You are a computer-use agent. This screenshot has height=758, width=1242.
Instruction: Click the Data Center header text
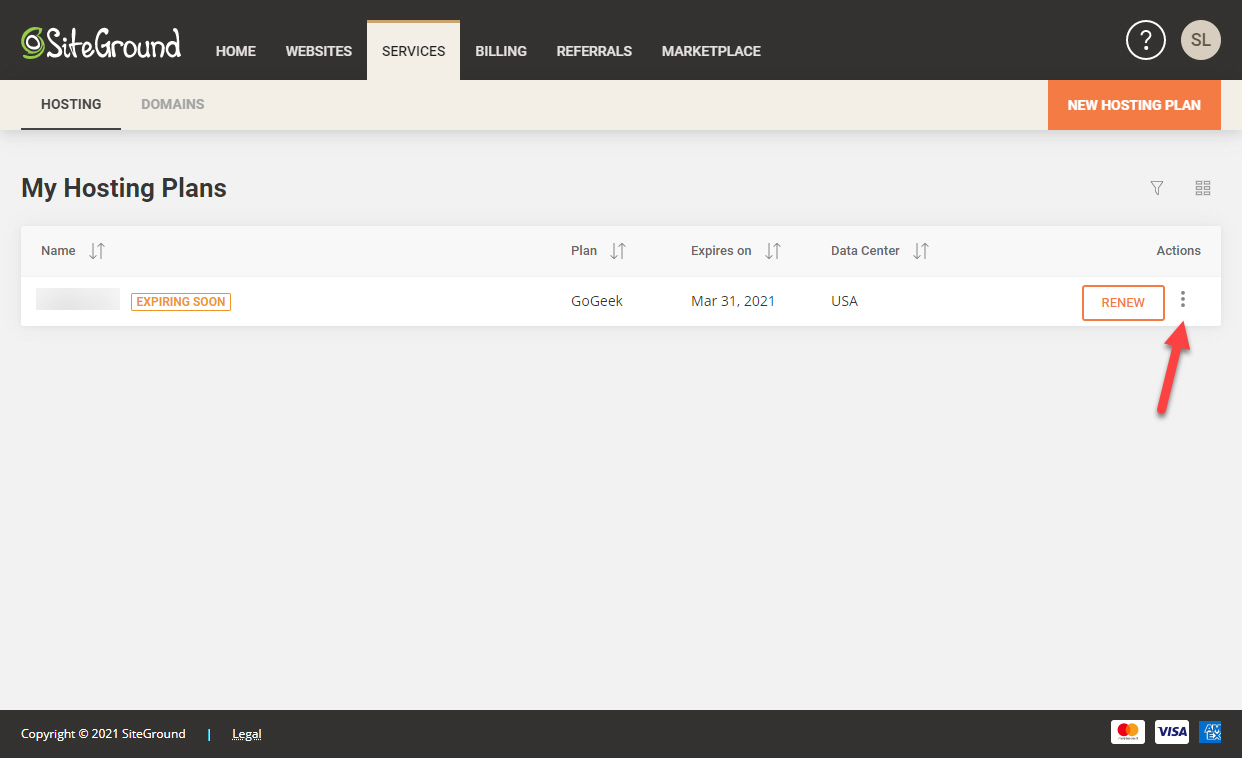(x=865, y=251)
